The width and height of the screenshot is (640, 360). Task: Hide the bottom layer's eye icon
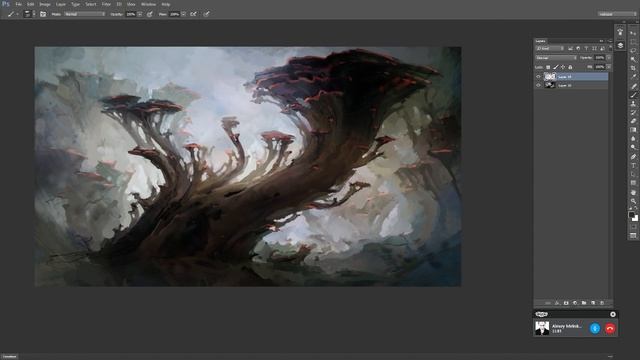pyautogui.click(x=538, y=85)
